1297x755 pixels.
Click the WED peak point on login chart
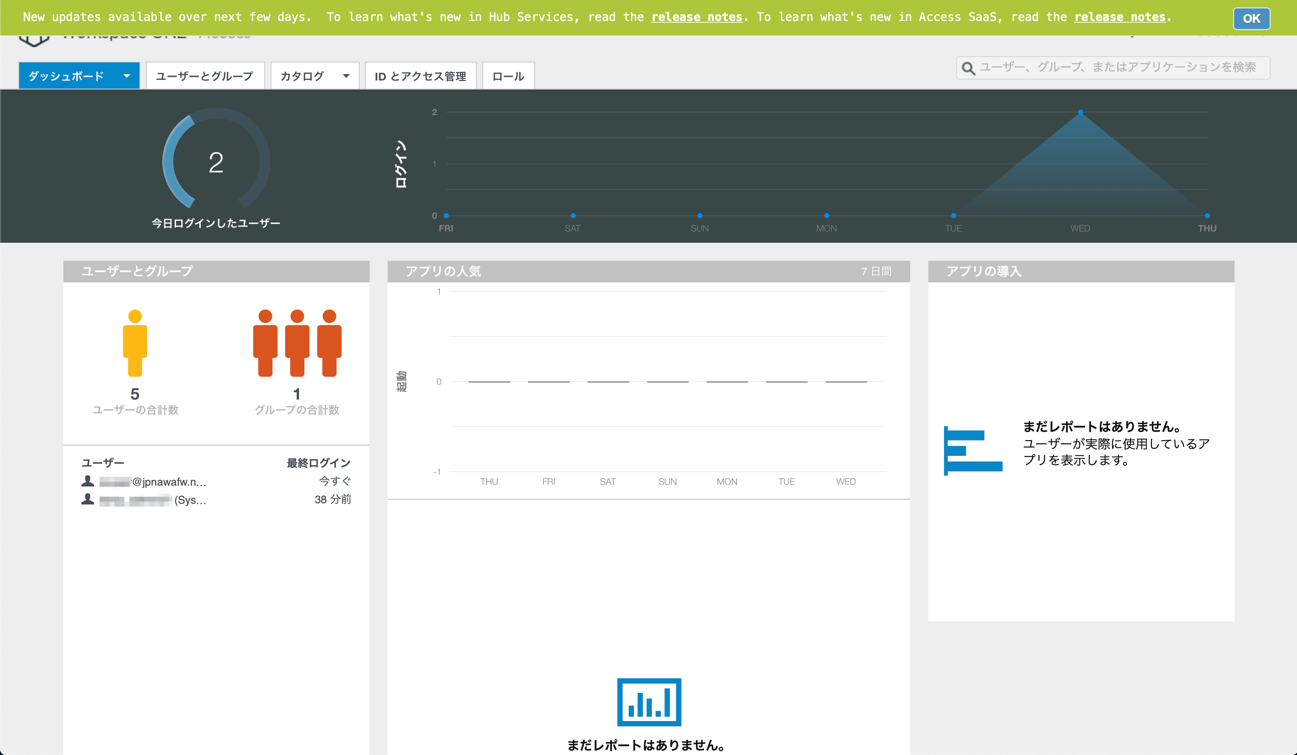pos(1080,112)
